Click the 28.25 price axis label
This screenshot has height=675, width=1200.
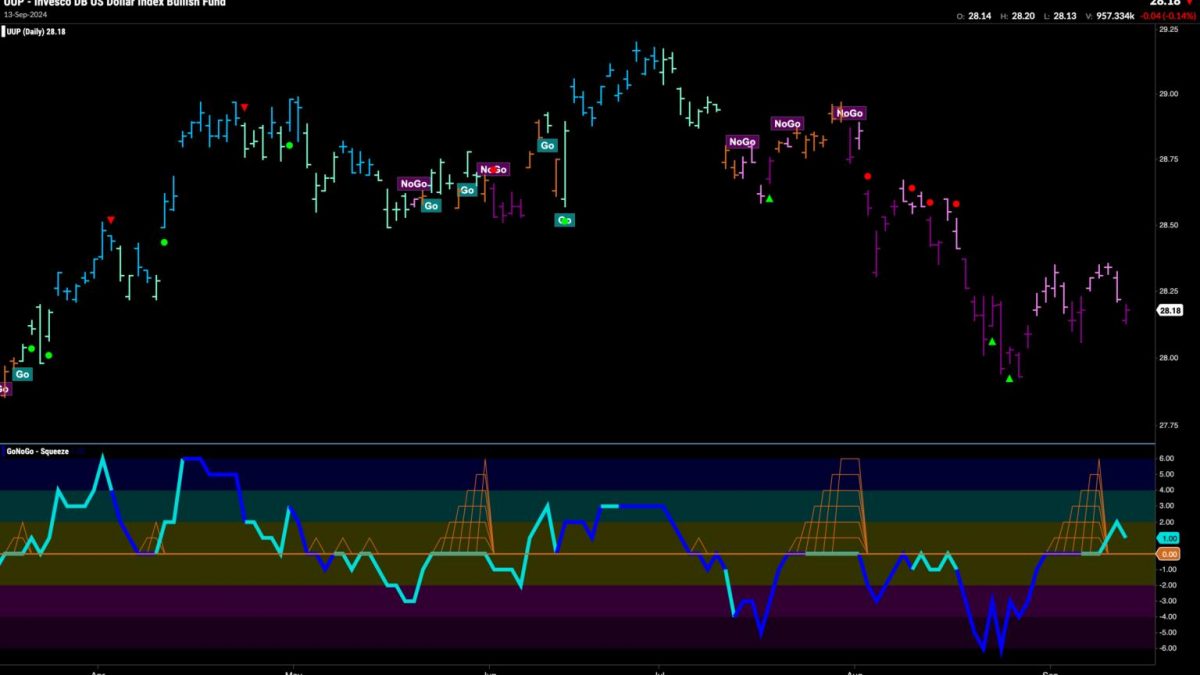click(1170, 292)
